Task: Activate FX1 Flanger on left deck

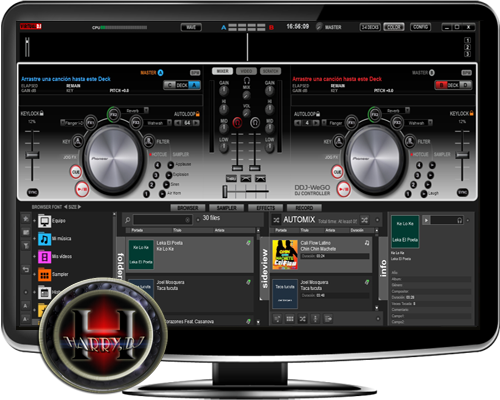Action: pos(90,122)
